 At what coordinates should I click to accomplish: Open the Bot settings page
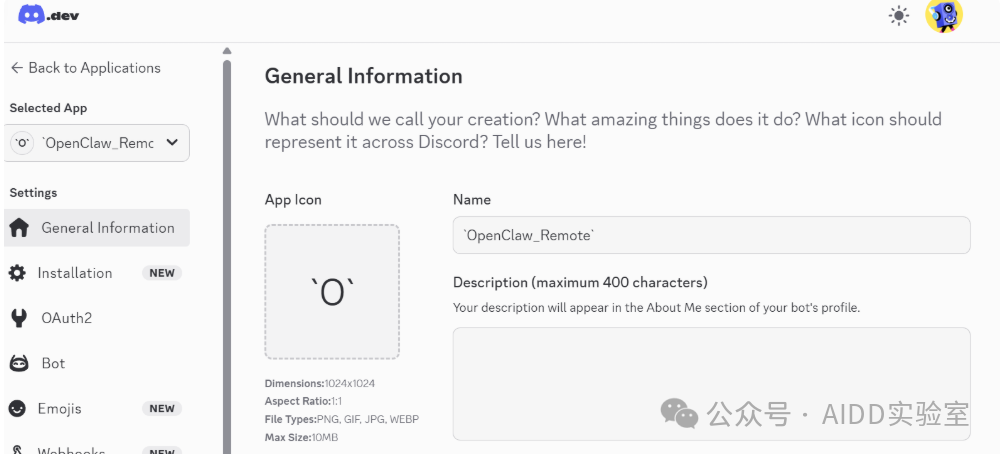coord(53,363)
